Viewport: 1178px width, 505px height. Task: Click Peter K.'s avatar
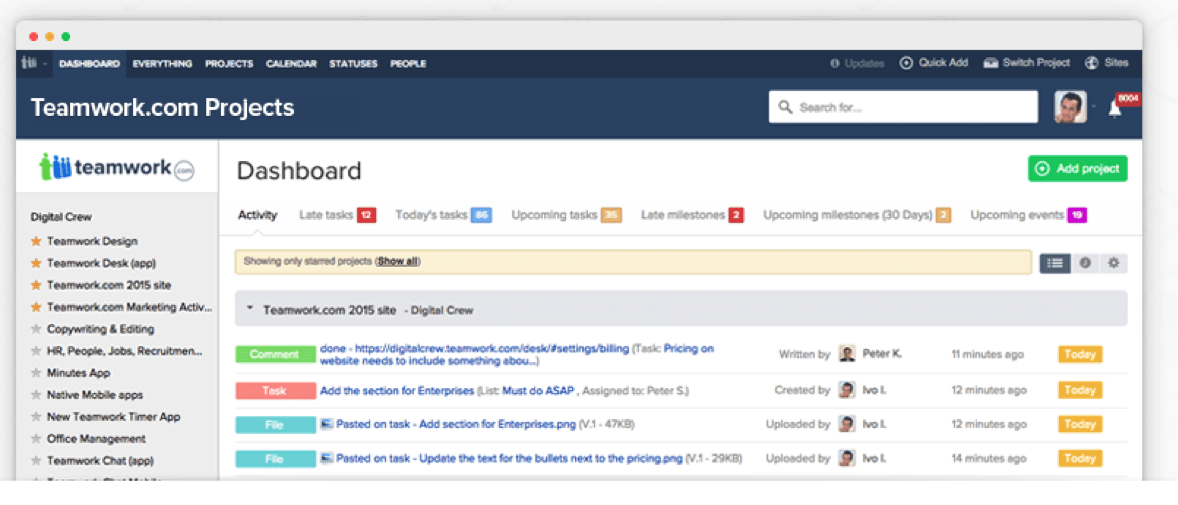(847, 354)
